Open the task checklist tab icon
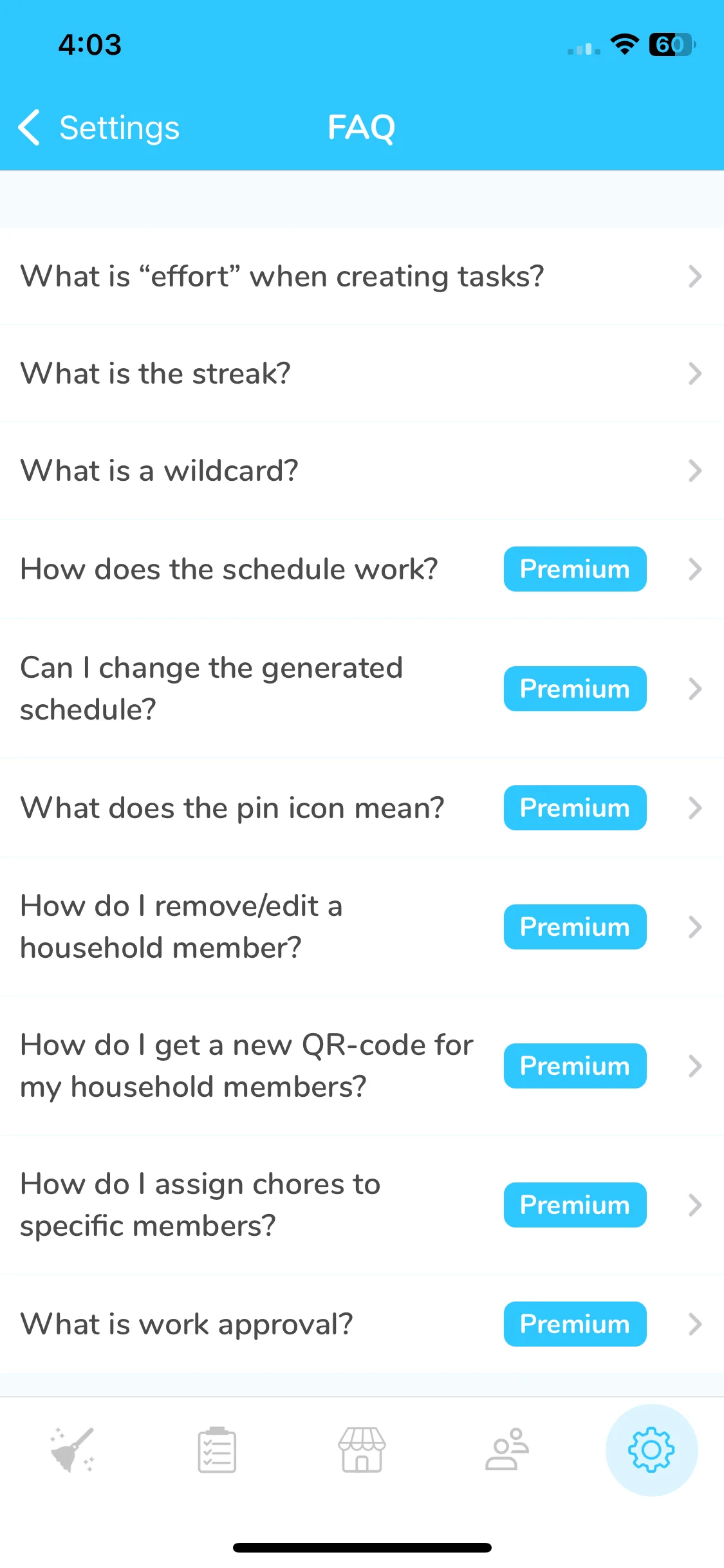 [x=217, y=1450]
